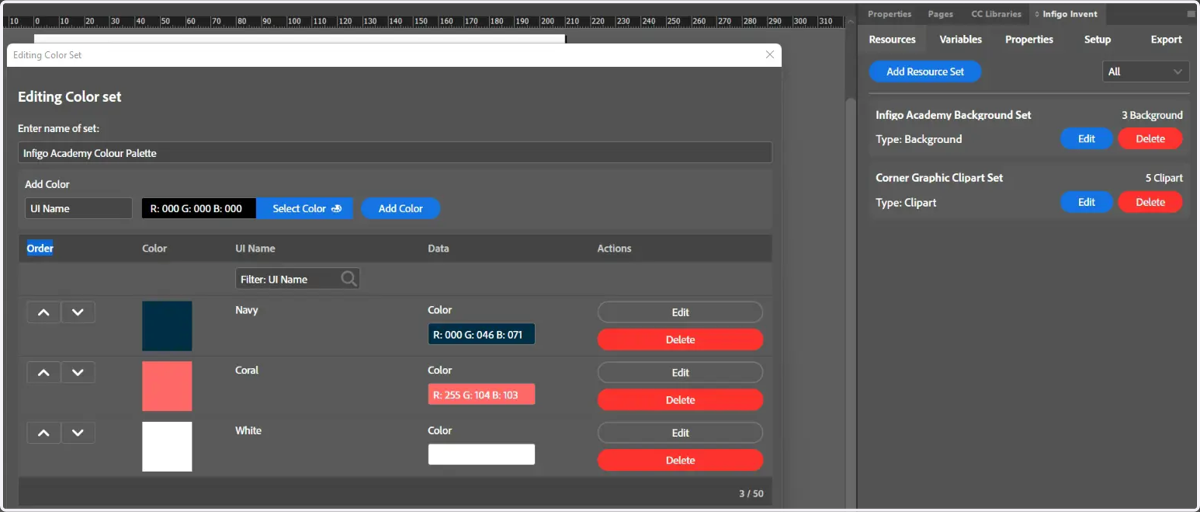Image resolution: width=1200 pixels, height=512 pixels.
Task: Click the 3 / 50 count text
Action: tap(752, 493)
